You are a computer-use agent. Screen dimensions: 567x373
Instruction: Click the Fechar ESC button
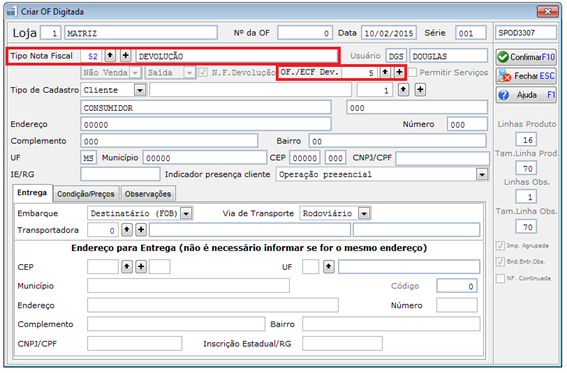[x=526, y=76]
